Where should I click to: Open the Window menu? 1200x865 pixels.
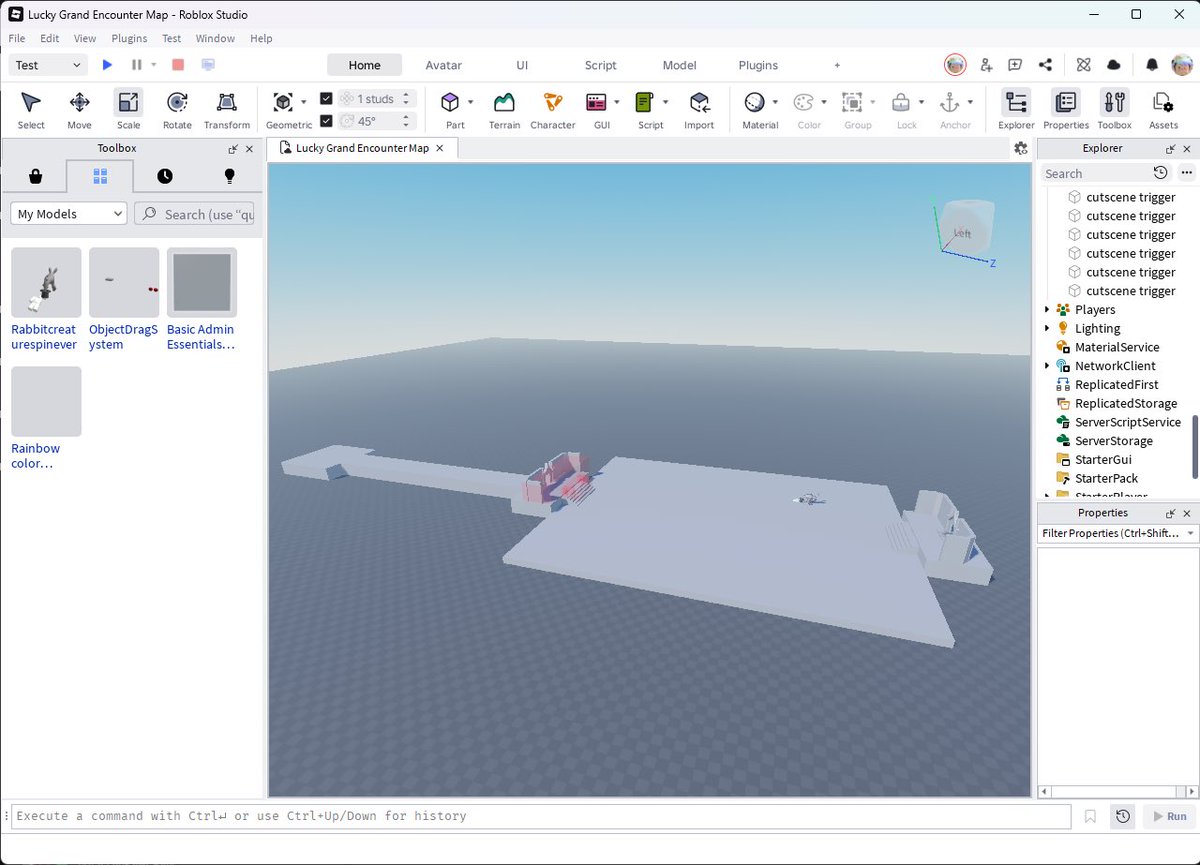[x=215, y=38]
